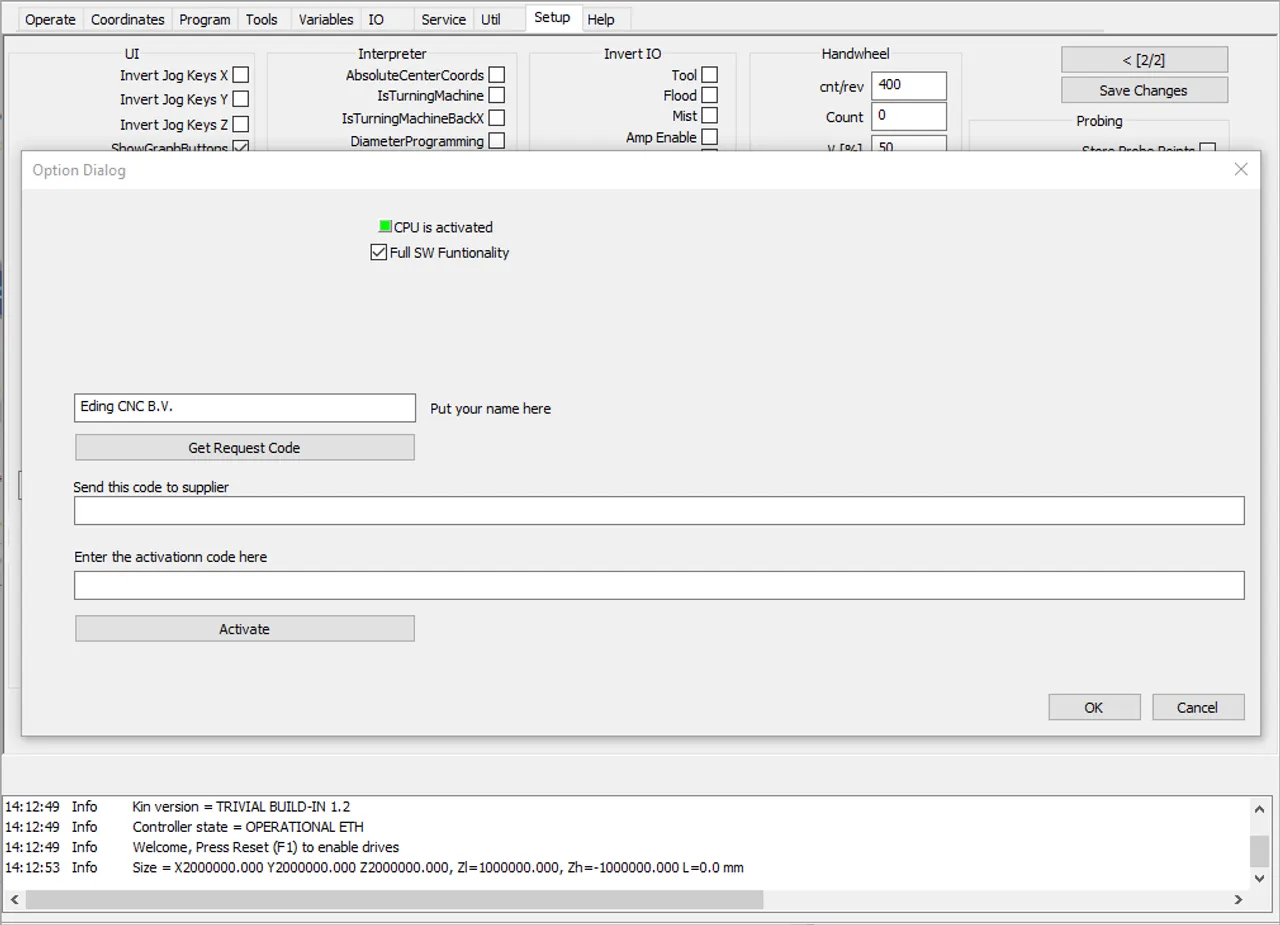Image resolution: width=1280 pixels, height=925 pixels.
Task: Toggle Invert IO Flood checkbox
Action: 709,95
